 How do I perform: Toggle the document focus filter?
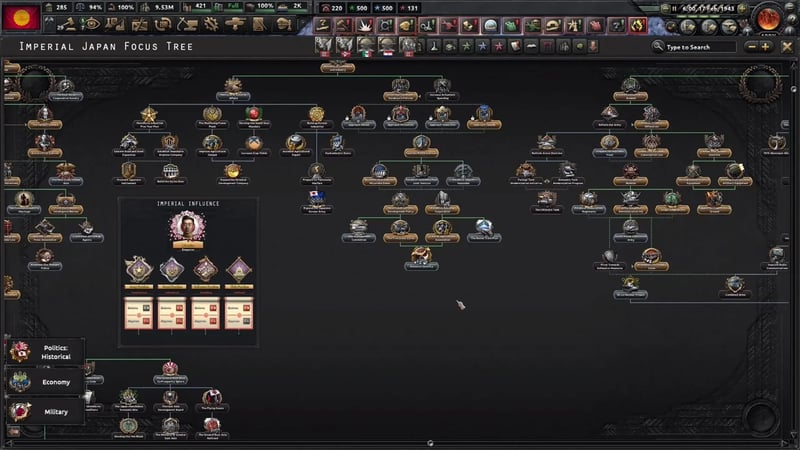pos(515,46)
